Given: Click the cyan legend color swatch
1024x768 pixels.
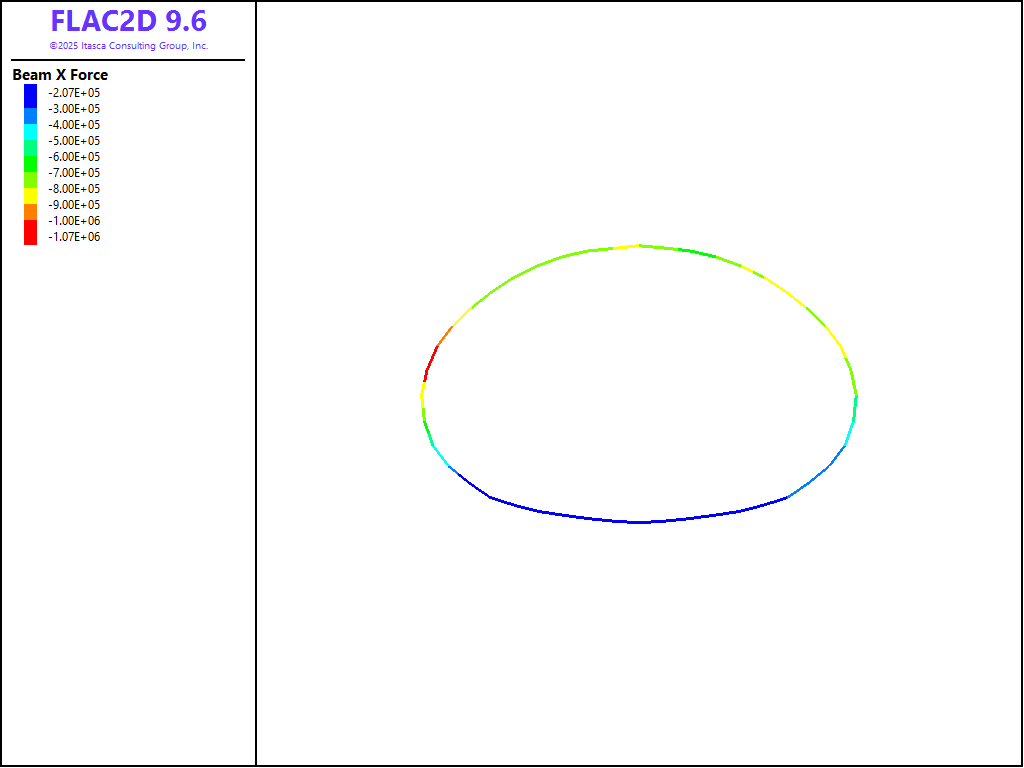Looking at the screenshot, I should pos(30,130).
